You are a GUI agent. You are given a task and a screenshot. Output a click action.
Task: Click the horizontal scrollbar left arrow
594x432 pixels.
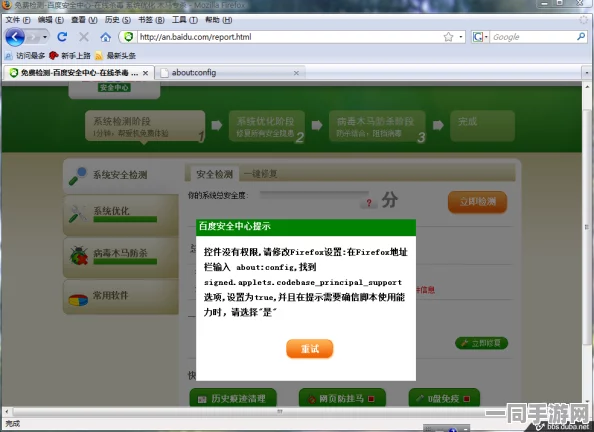[x=6, y=411]
